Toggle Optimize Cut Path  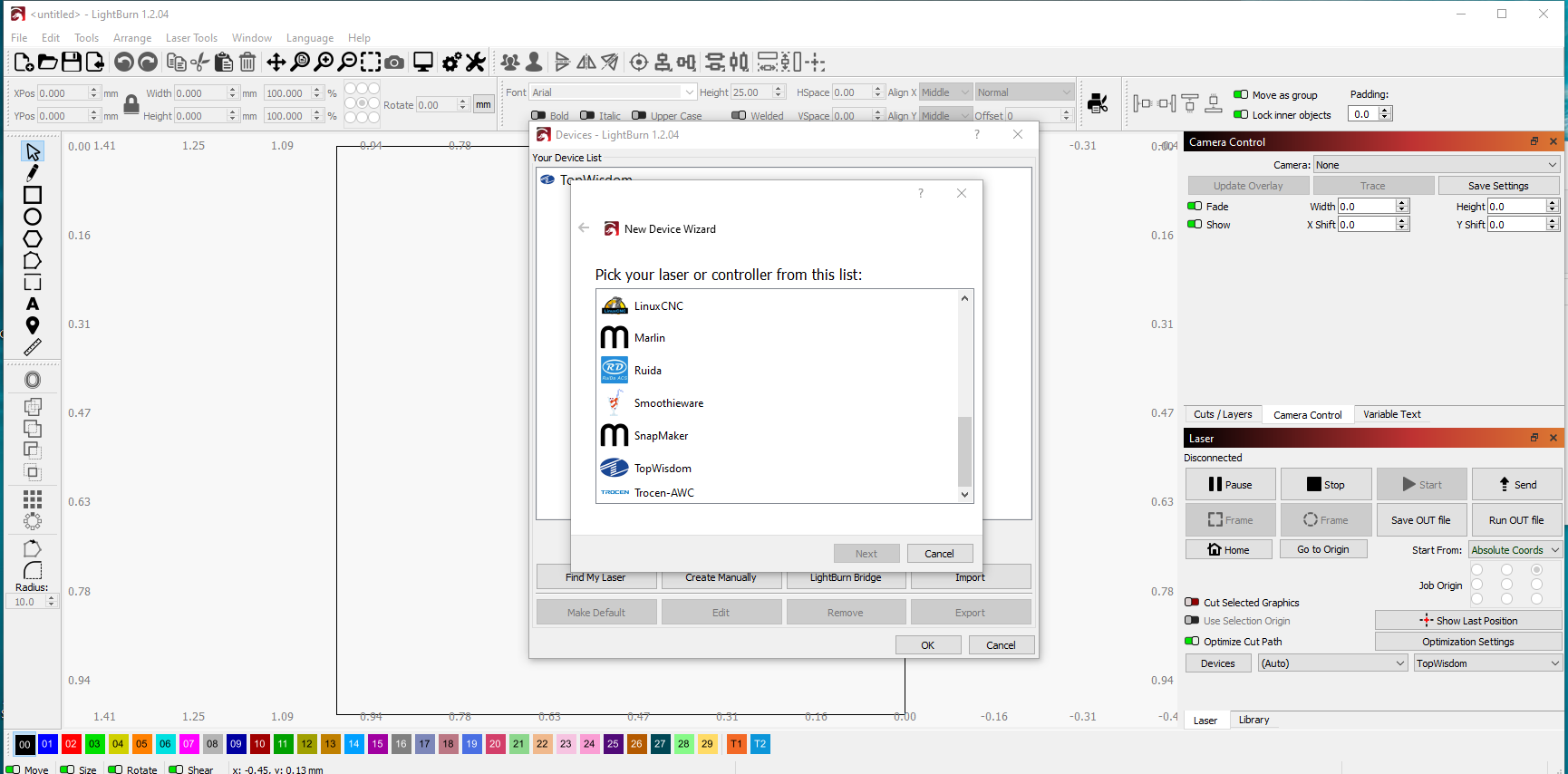(x=1192, y=641)
